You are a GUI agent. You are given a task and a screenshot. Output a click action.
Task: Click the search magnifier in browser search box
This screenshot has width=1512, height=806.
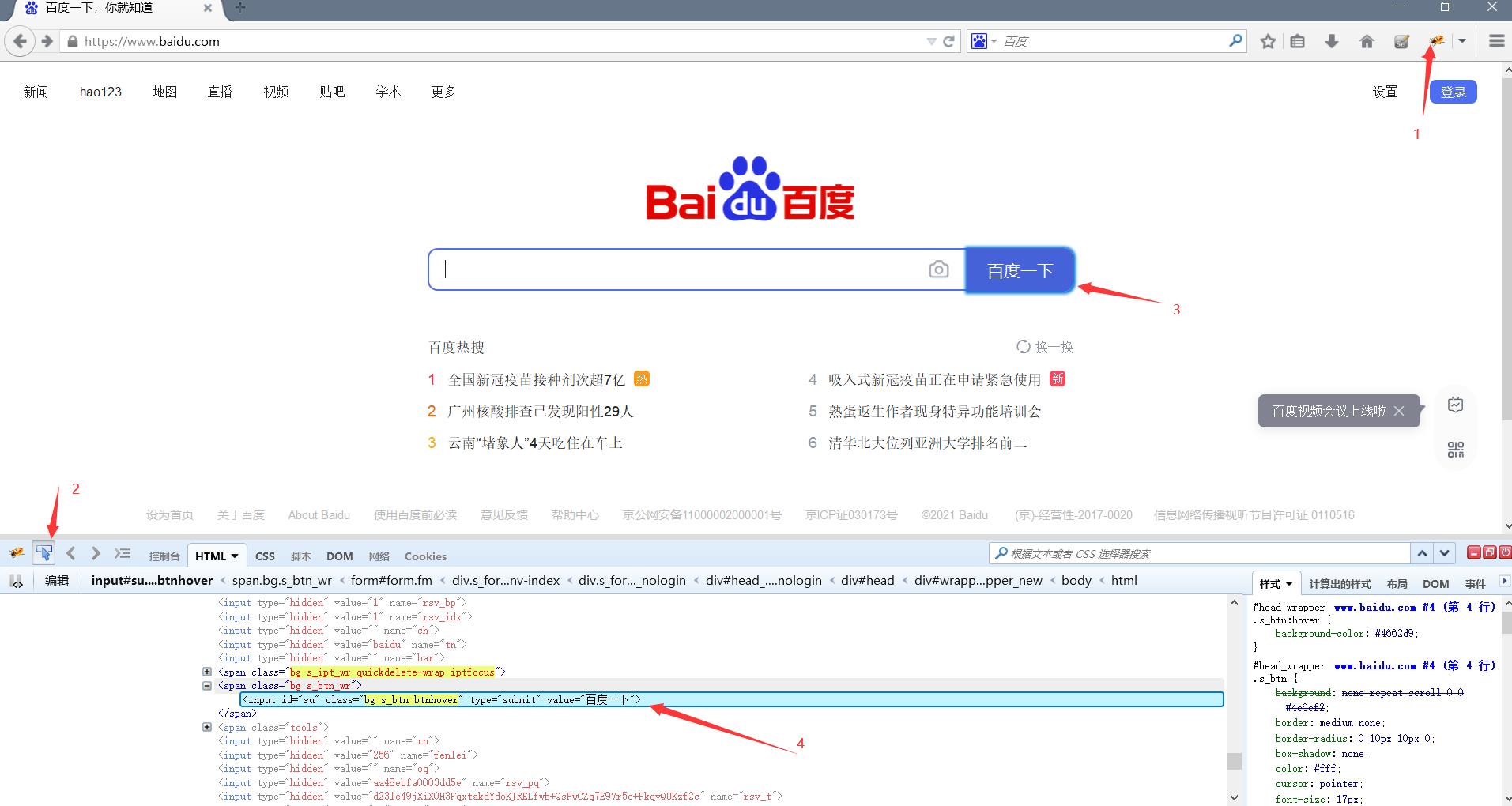click(x=1236, y=40)
